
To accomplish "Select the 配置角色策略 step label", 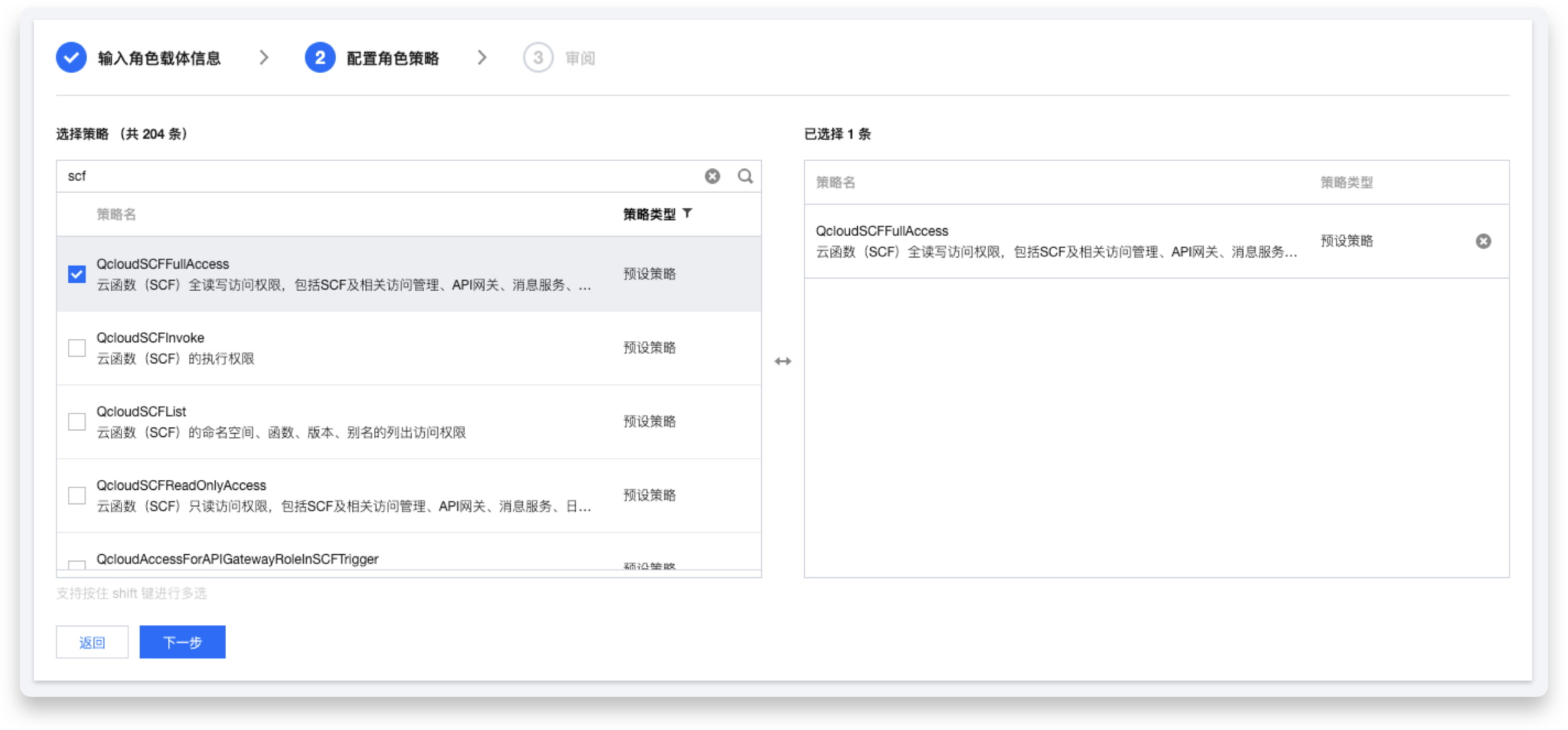I will (393, 58).
